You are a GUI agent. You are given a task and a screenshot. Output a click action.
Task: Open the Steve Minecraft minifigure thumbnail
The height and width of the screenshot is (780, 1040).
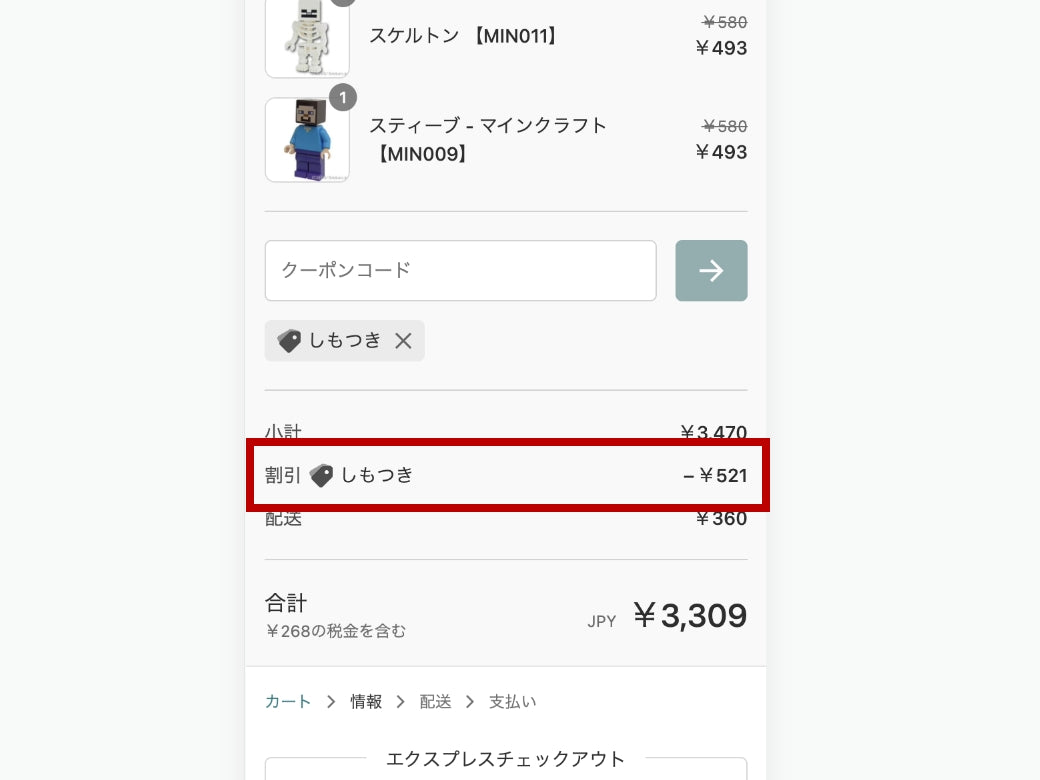pyautogui.click(x=307, y=140)
